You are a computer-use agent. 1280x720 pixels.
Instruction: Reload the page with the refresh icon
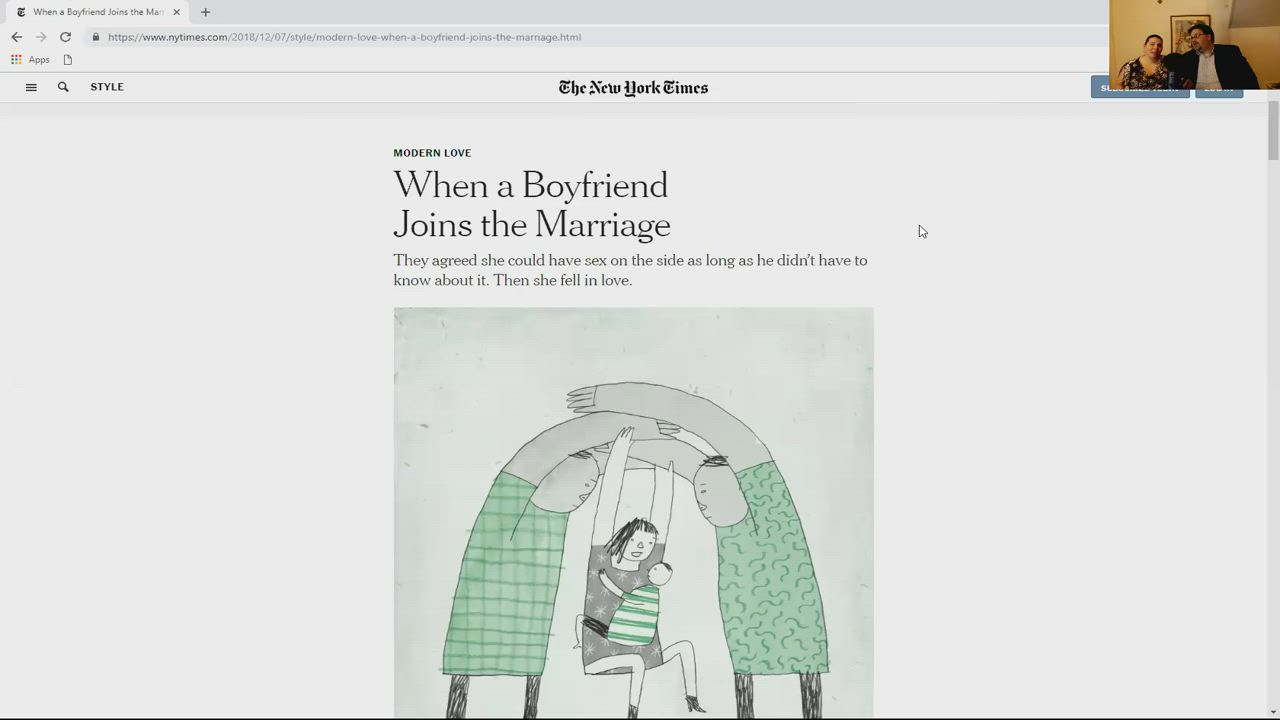(65, 37)
